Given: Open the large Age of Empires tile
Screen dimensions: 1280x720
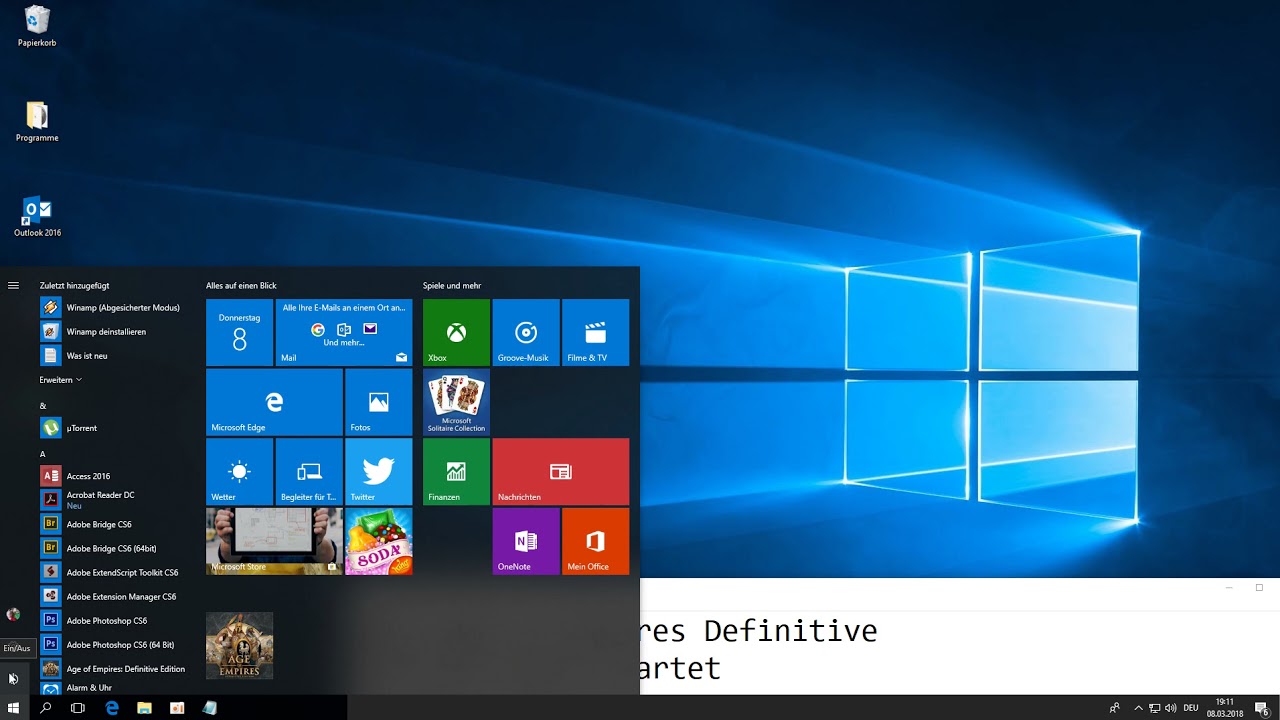Looking at the screenshot, I should pos(239,646).
